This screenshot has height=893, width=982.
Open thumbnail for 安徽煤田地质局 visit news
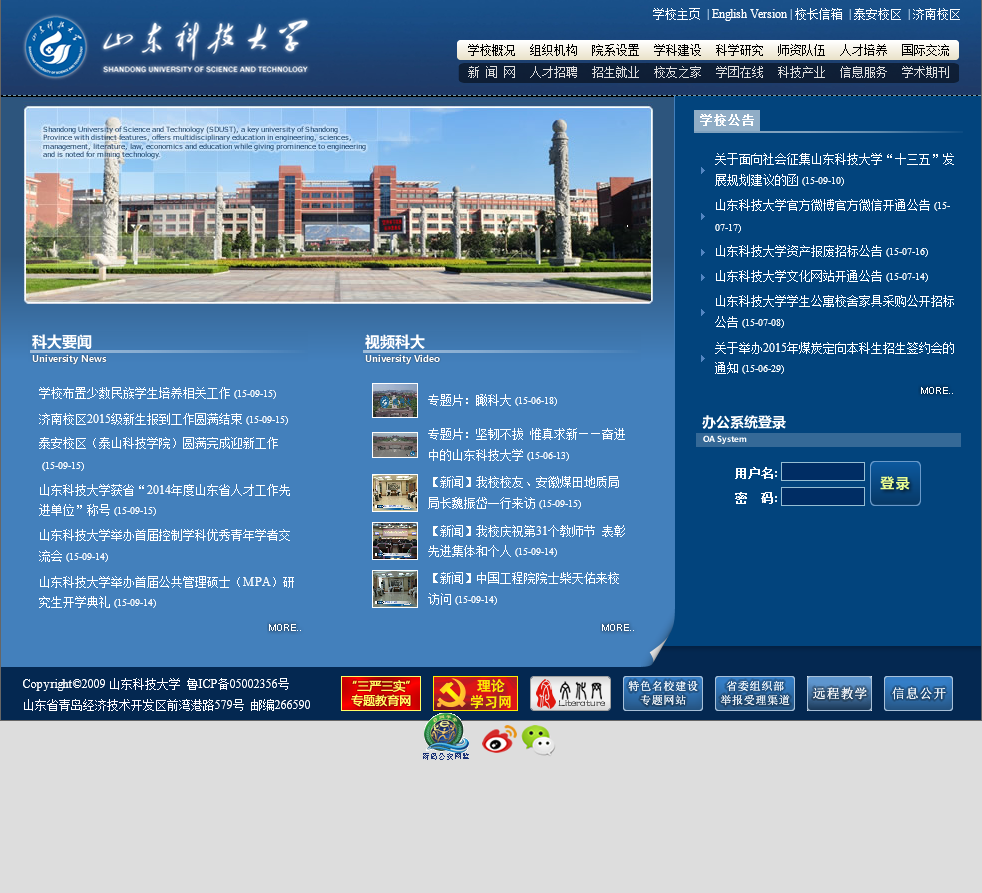point(395,493)
